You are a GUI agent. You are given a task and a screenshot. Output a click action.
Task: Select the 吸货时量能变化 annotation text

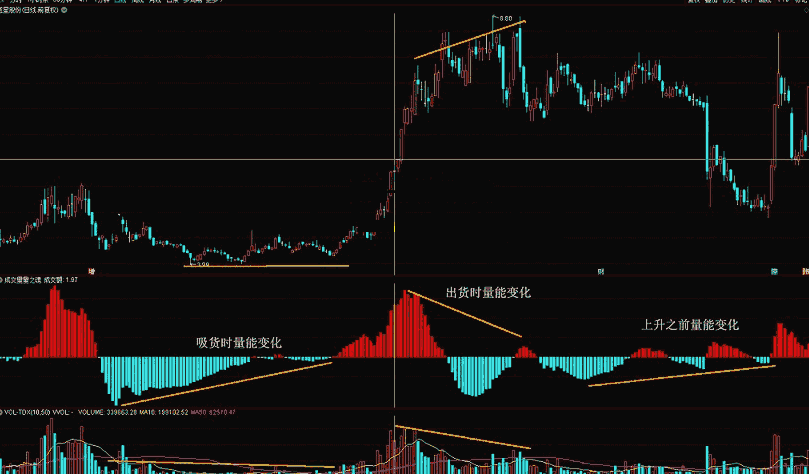coord(239,343)
